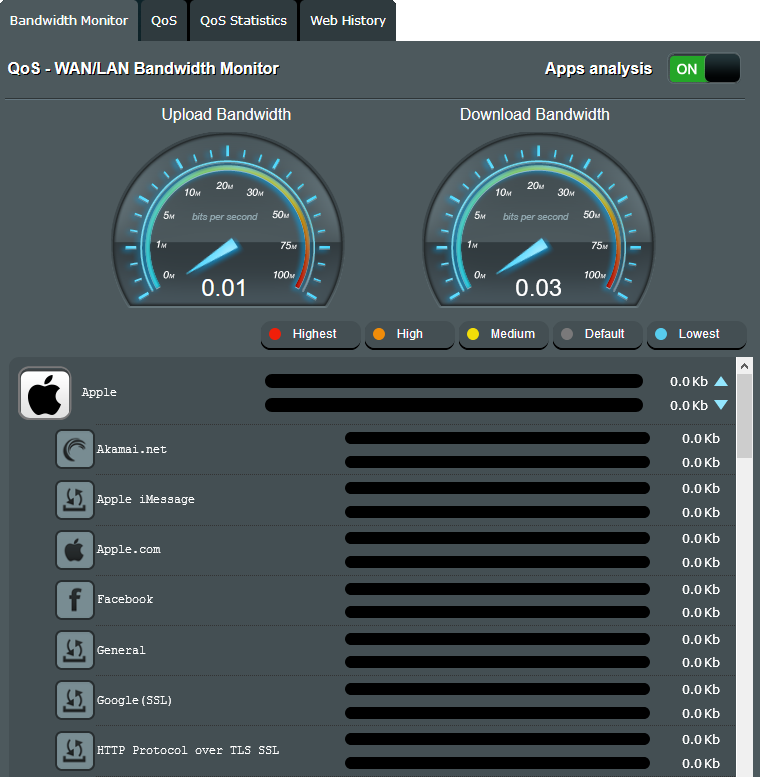Click the Apple download traffic bar
Screen dimensions: 760x777
pyautogui.click(x=454, y=405)
